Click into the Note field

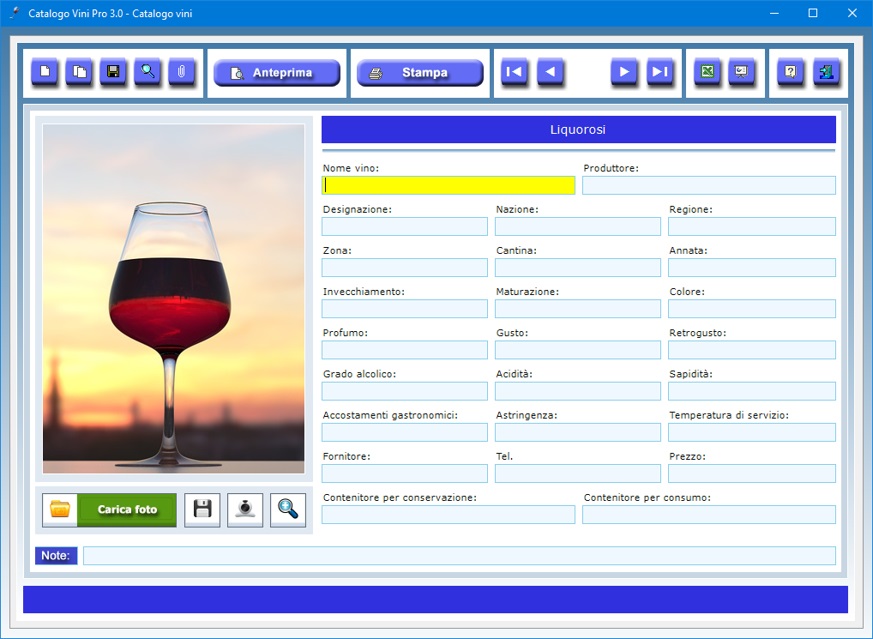[459, 556]
